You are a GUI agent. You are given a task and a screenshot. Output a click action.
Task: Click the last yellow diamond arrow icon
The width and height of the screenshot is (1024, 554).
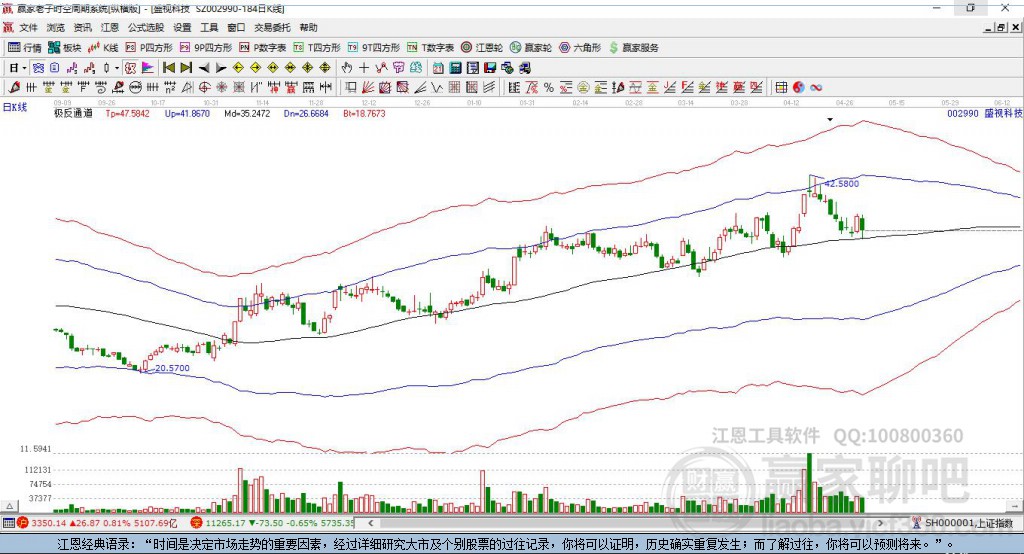(x=325, y=68)
